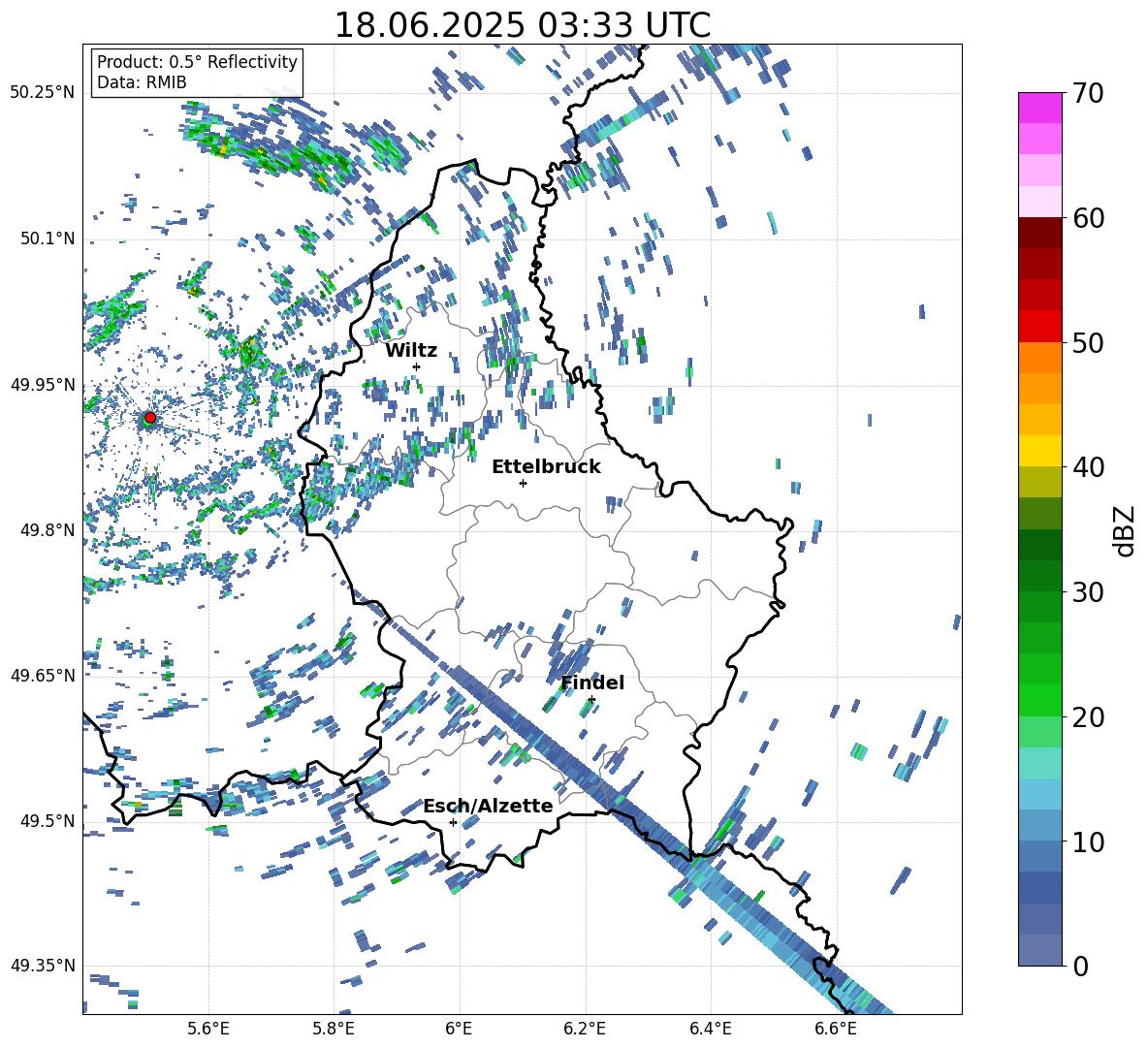Click the 49.5°N latitude label

tap(47, 820)
